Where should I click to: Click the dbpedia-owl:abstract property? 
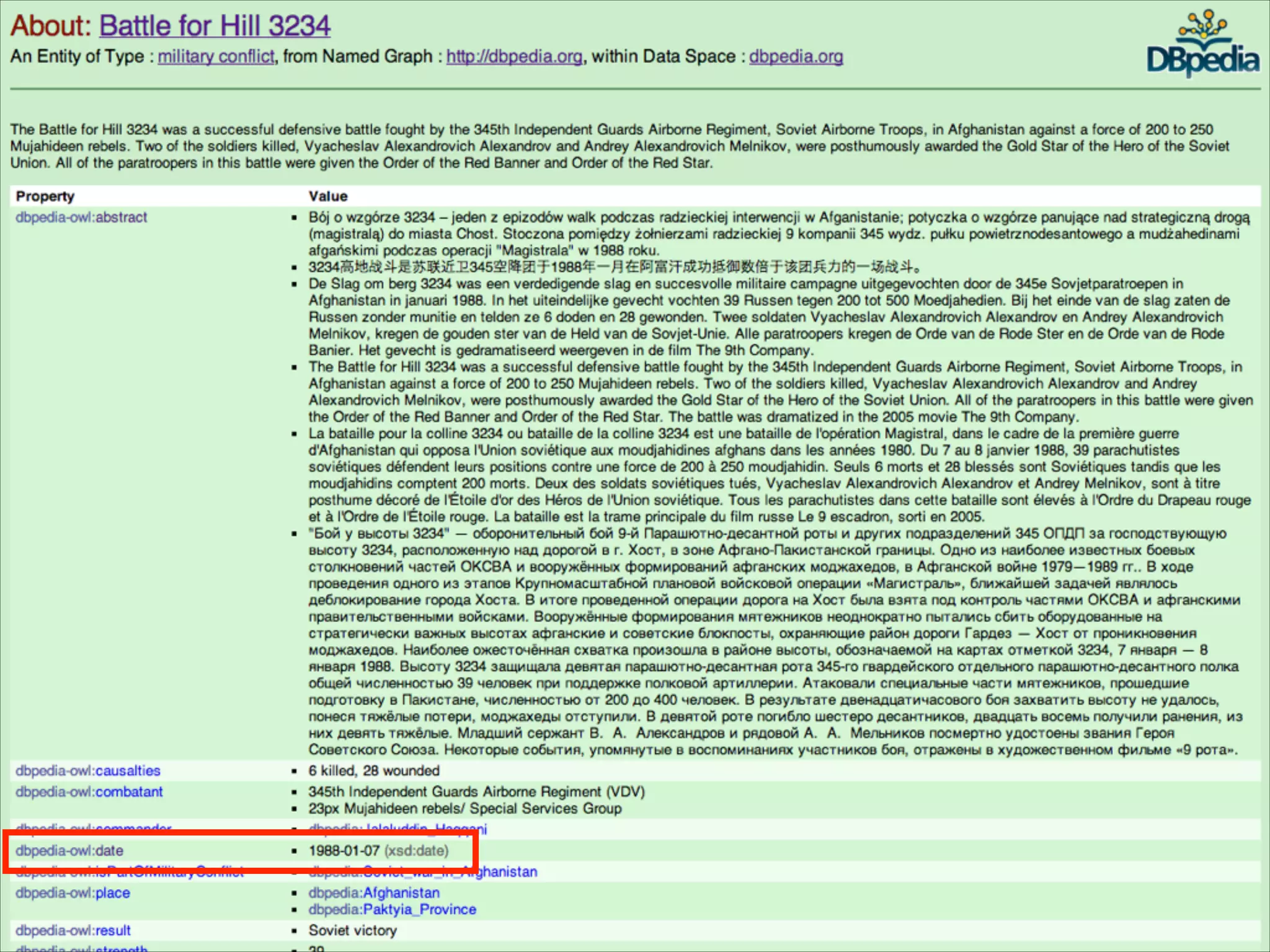(x=81, y=218)
